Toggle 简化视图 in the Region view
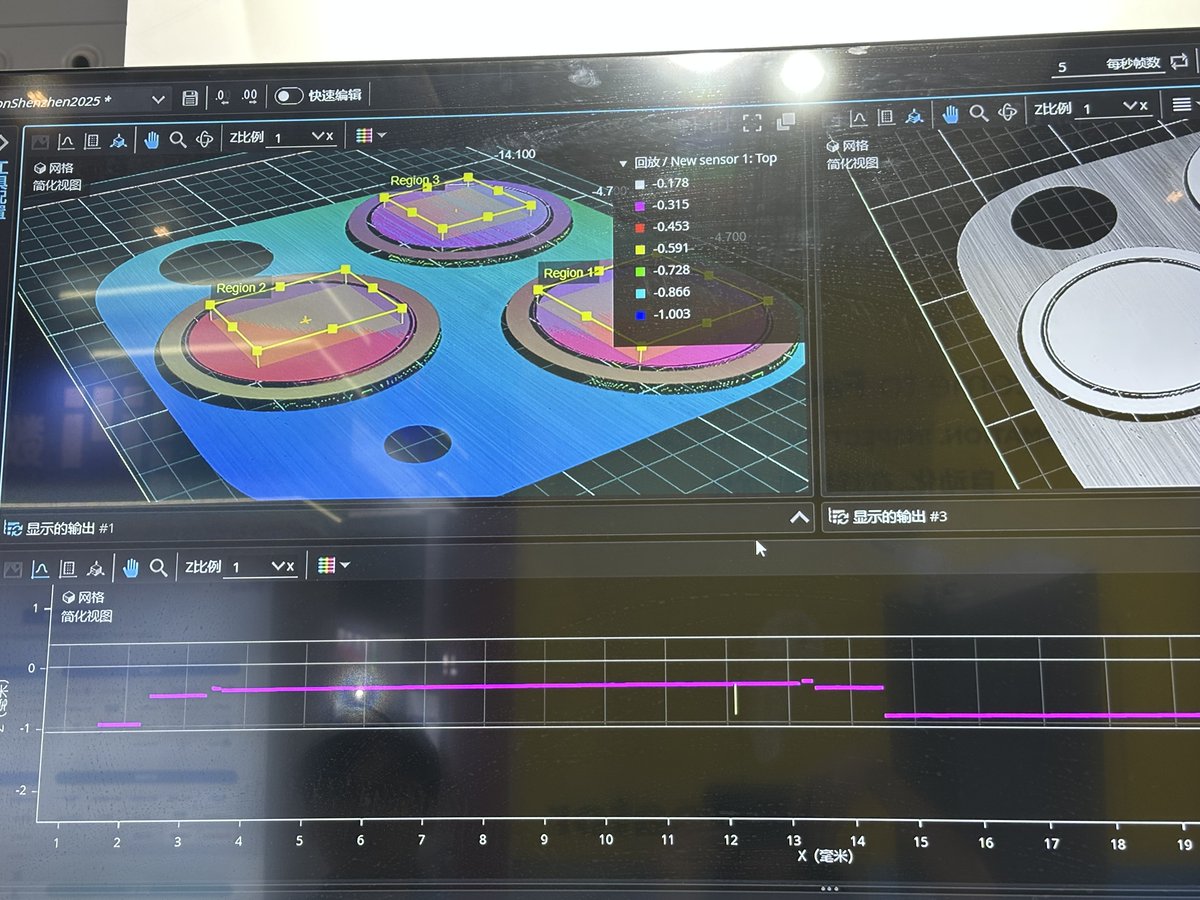 point(57,185)
